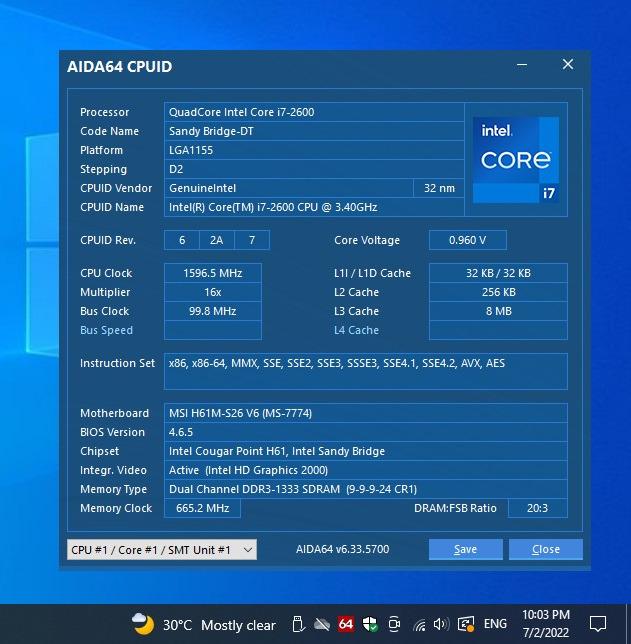Click the L2 Cache 256 KB field
Screen dimensions: 631x644
[498, 292]
